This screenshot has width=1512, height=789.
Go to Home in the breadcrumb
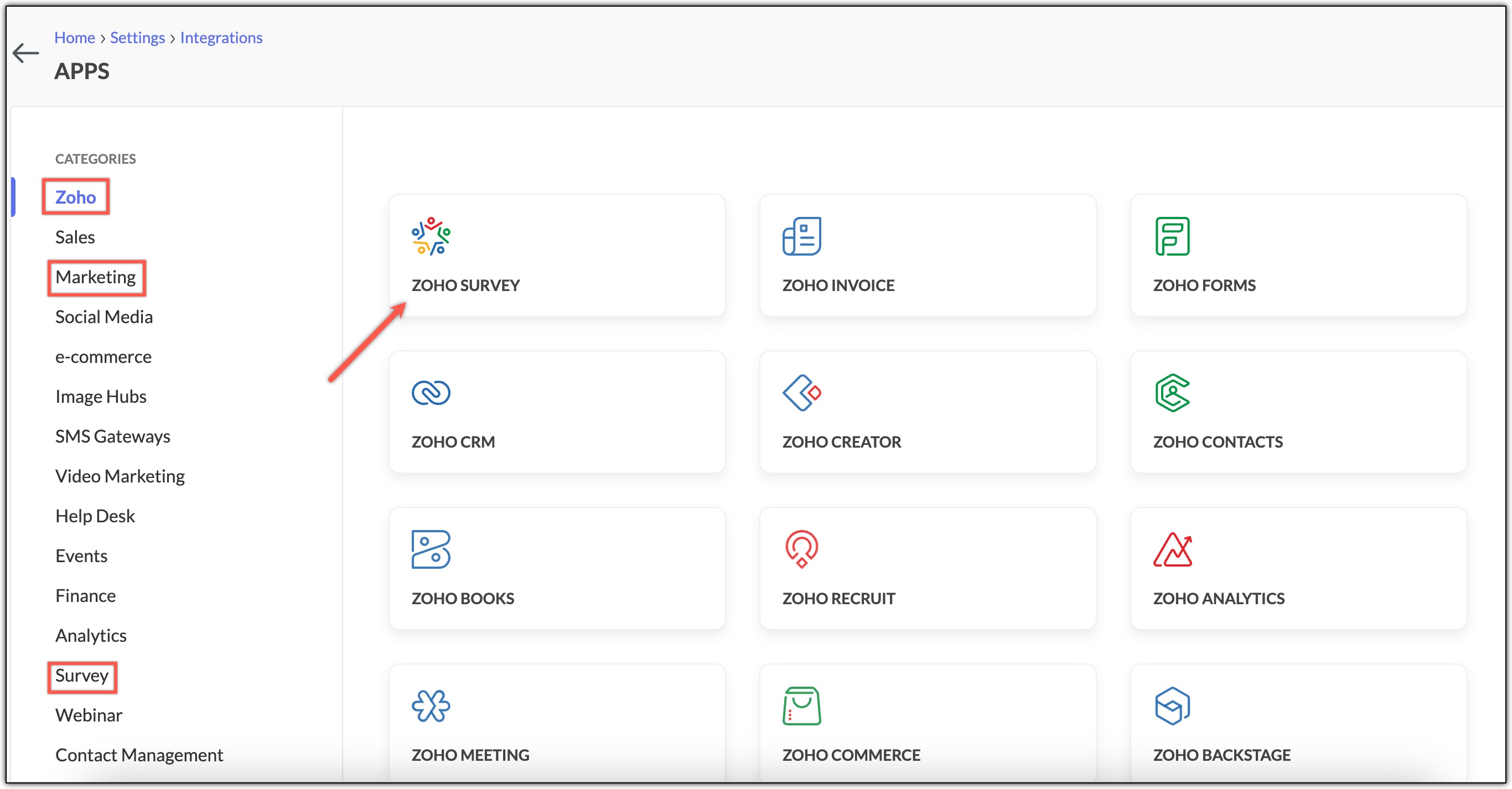pyautogui.click(x=75, y=38)
